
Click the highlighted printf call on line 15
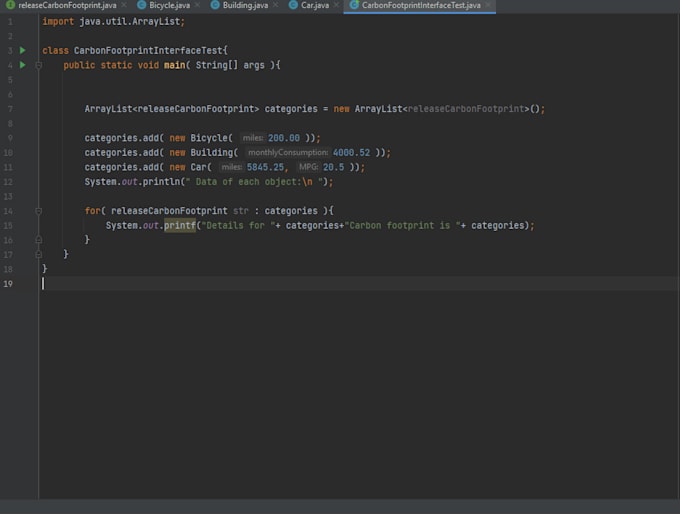180,226
